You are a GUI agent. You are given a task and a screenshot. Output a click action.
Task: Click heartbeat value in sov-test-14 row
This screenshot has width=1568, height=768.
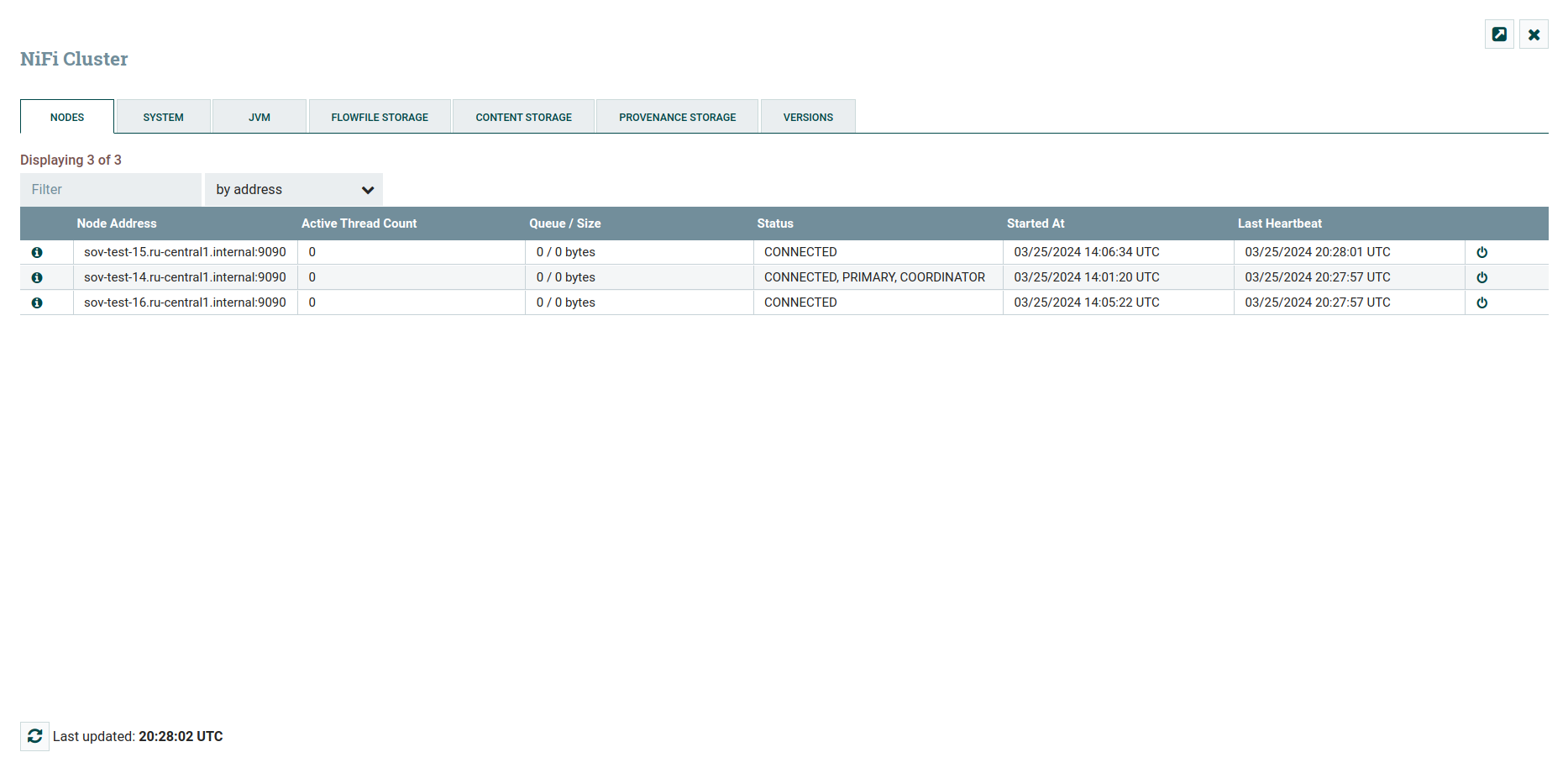pos(1318,277)
